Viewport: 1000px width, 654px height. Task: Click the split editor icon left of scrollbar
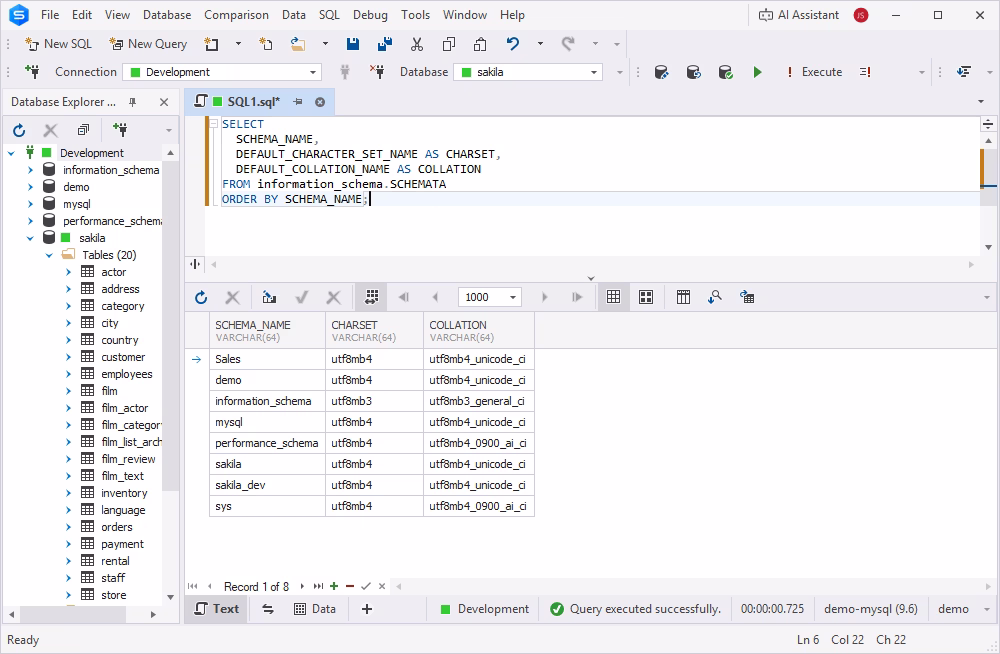tap(195, 264)
